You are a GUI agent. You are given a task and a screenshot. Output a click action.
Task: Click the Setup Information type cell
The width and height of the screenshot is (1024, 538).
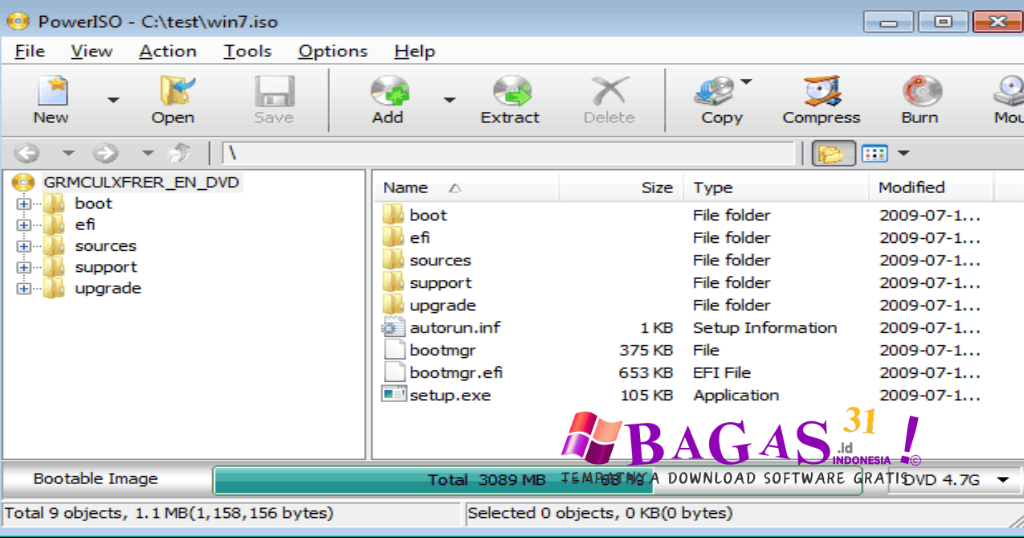(x=765, y=328)
